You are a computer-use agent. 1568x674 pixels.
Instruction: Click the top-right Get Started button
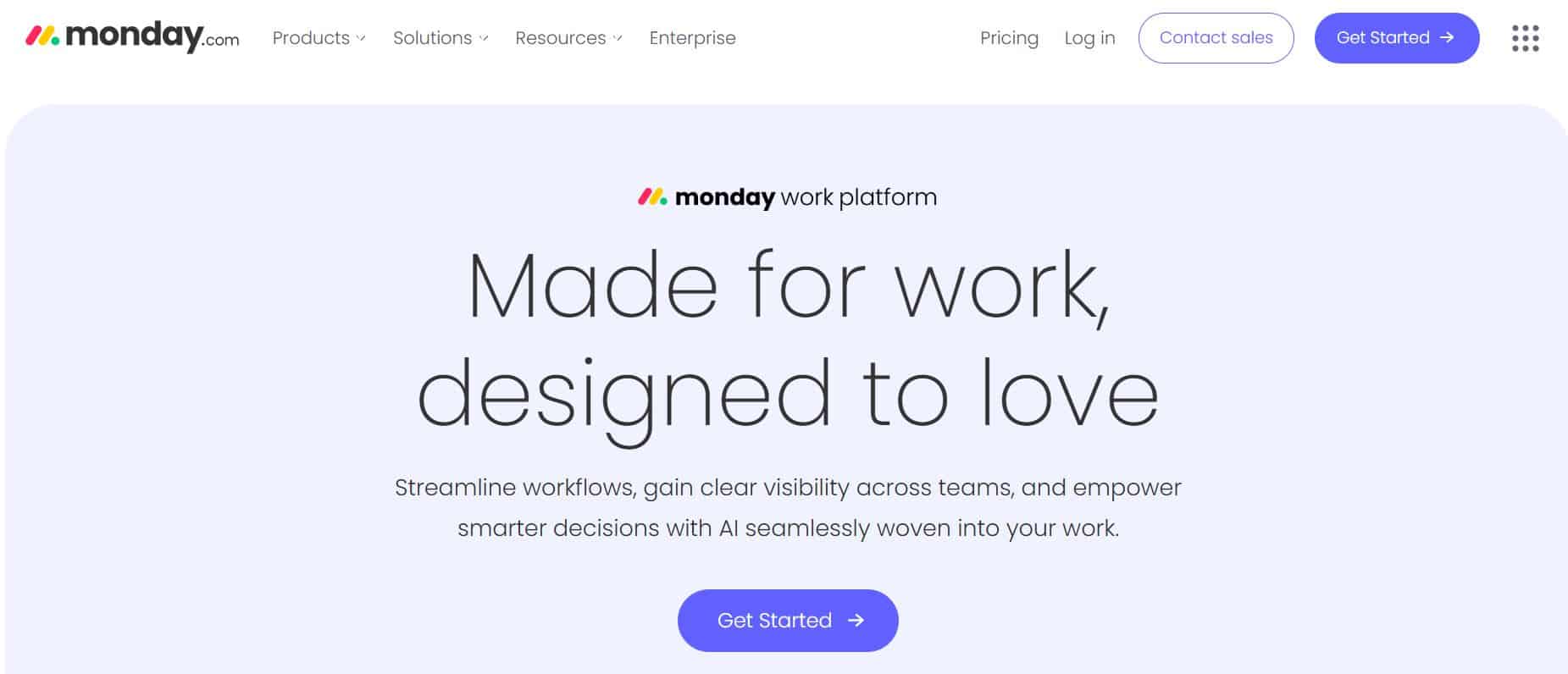click(1396, 37)
